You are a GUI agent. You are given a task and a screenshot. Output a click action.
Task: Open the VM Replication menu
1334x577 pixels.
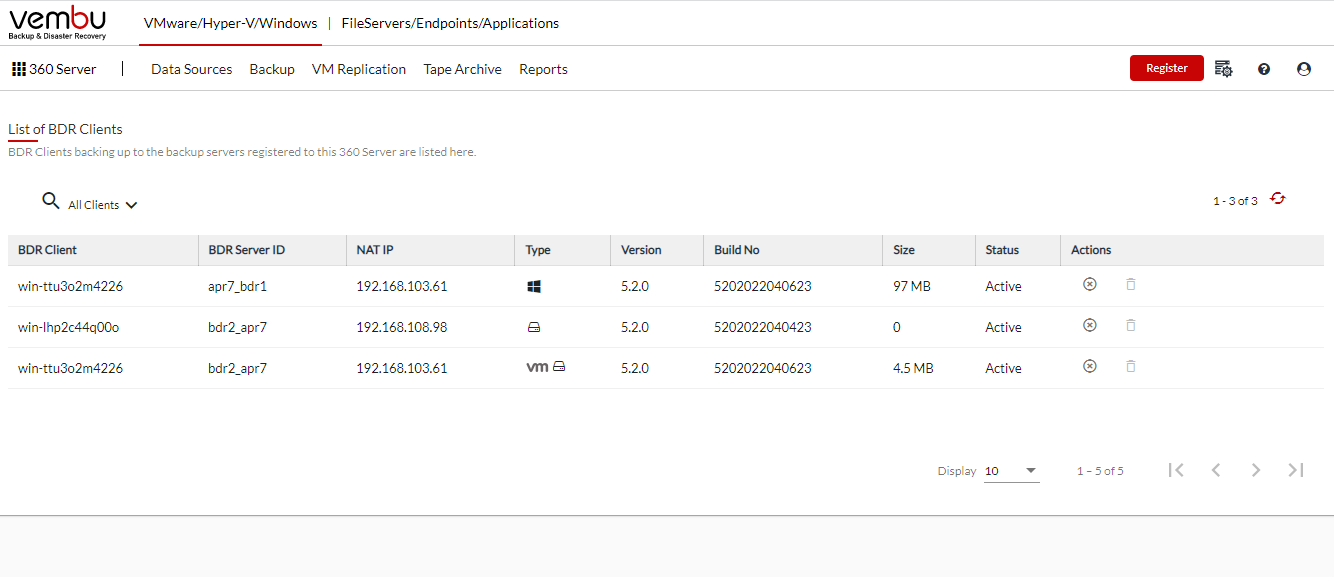[x=359, y=69]
